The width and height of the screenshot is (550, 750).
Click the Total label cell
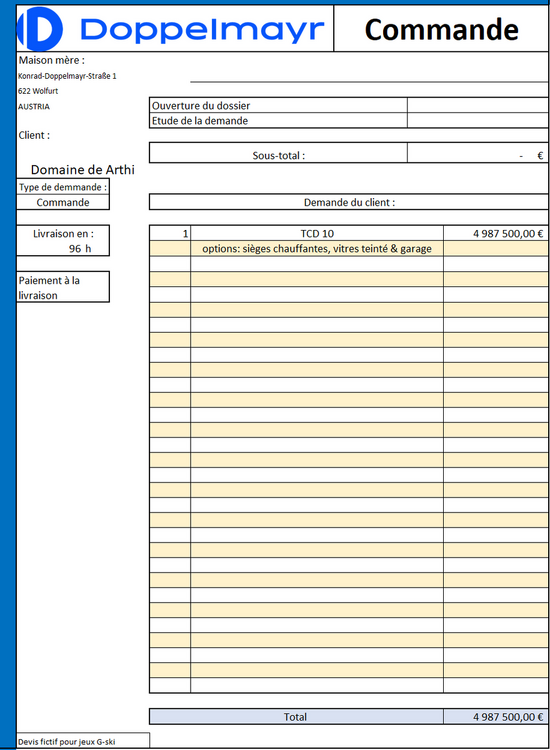pos(296,717)
